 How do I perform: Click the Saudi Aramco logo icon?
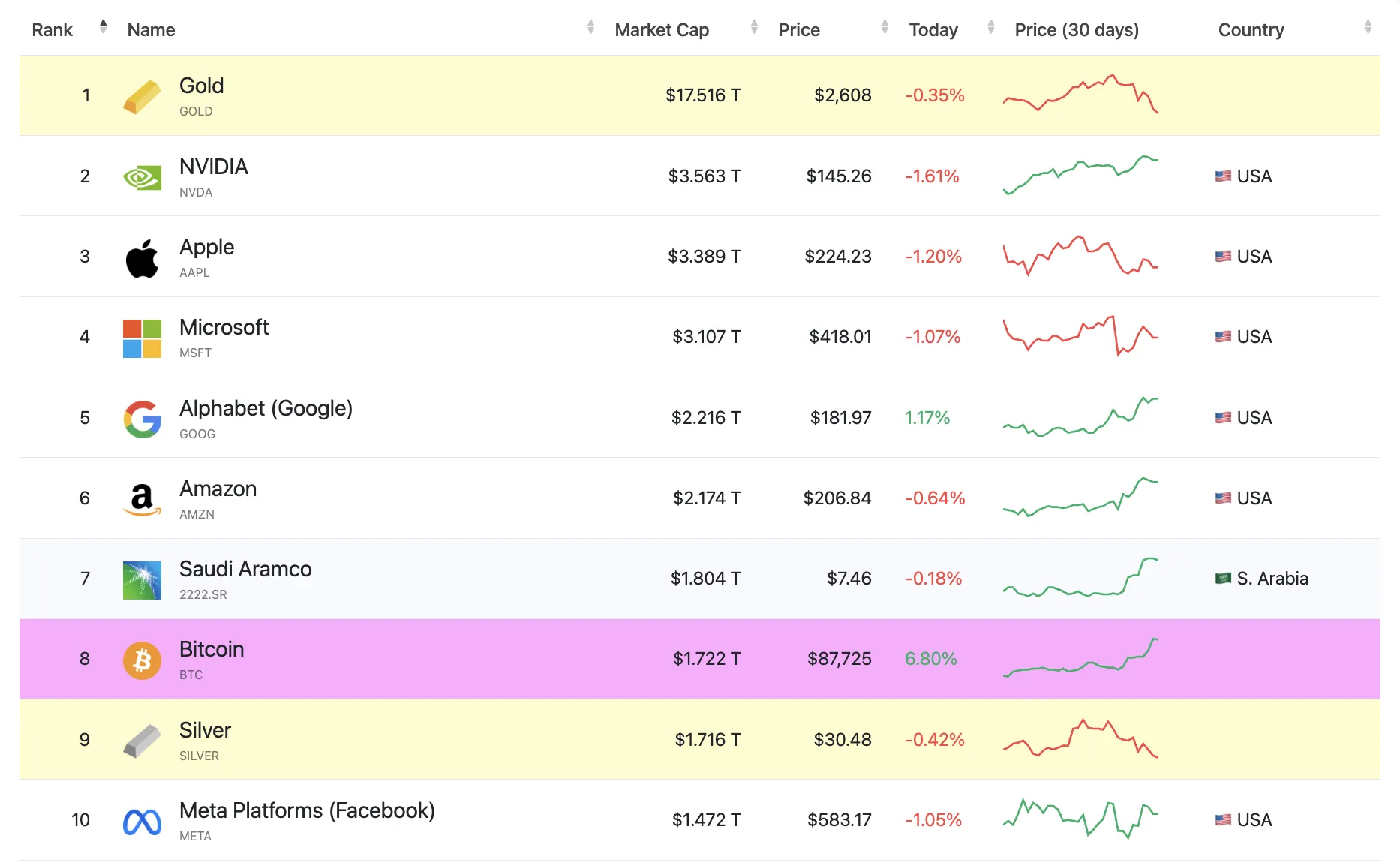click(x=142, y=580)
